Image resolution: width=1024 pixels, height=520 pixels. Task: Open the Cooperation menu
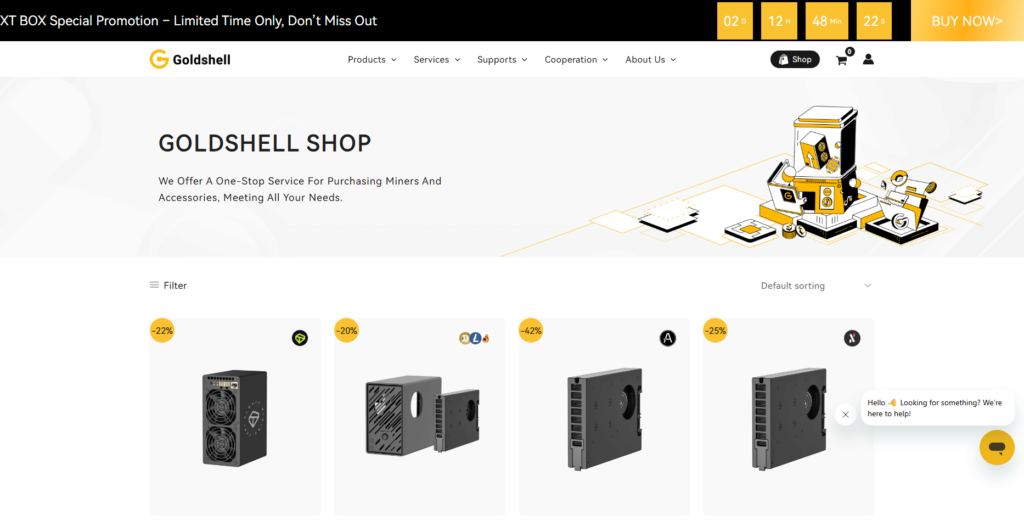point(576,60)
